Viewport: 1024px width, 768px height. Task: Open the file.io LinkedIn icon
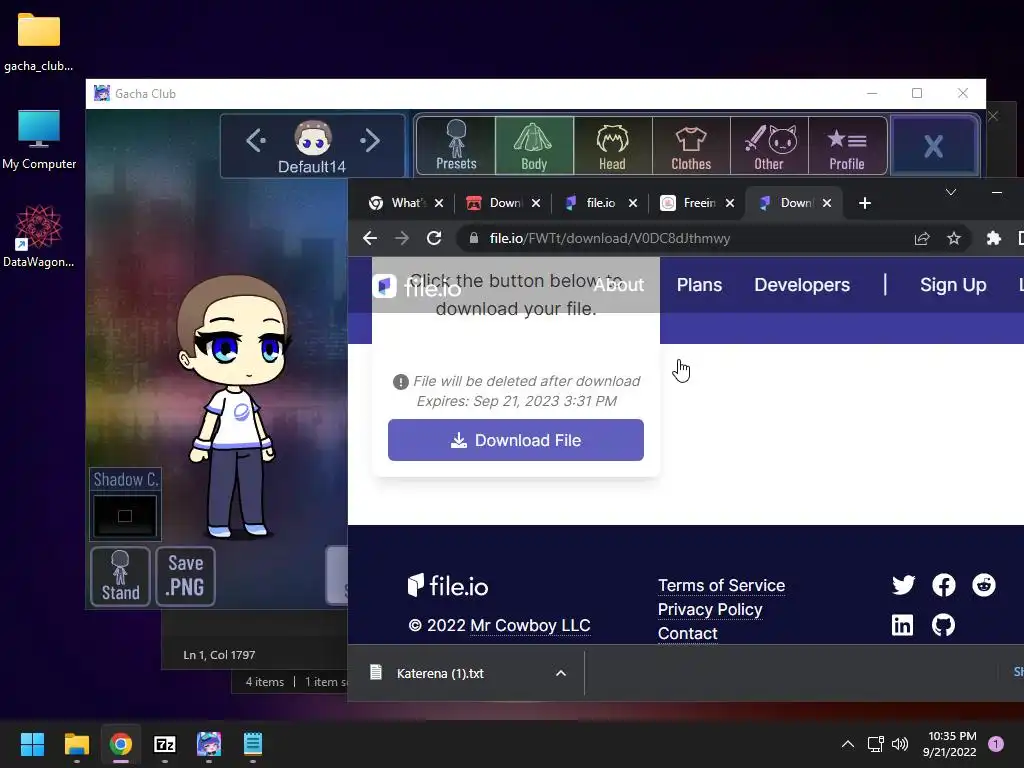pyautogui.click(x=903, y=625)
